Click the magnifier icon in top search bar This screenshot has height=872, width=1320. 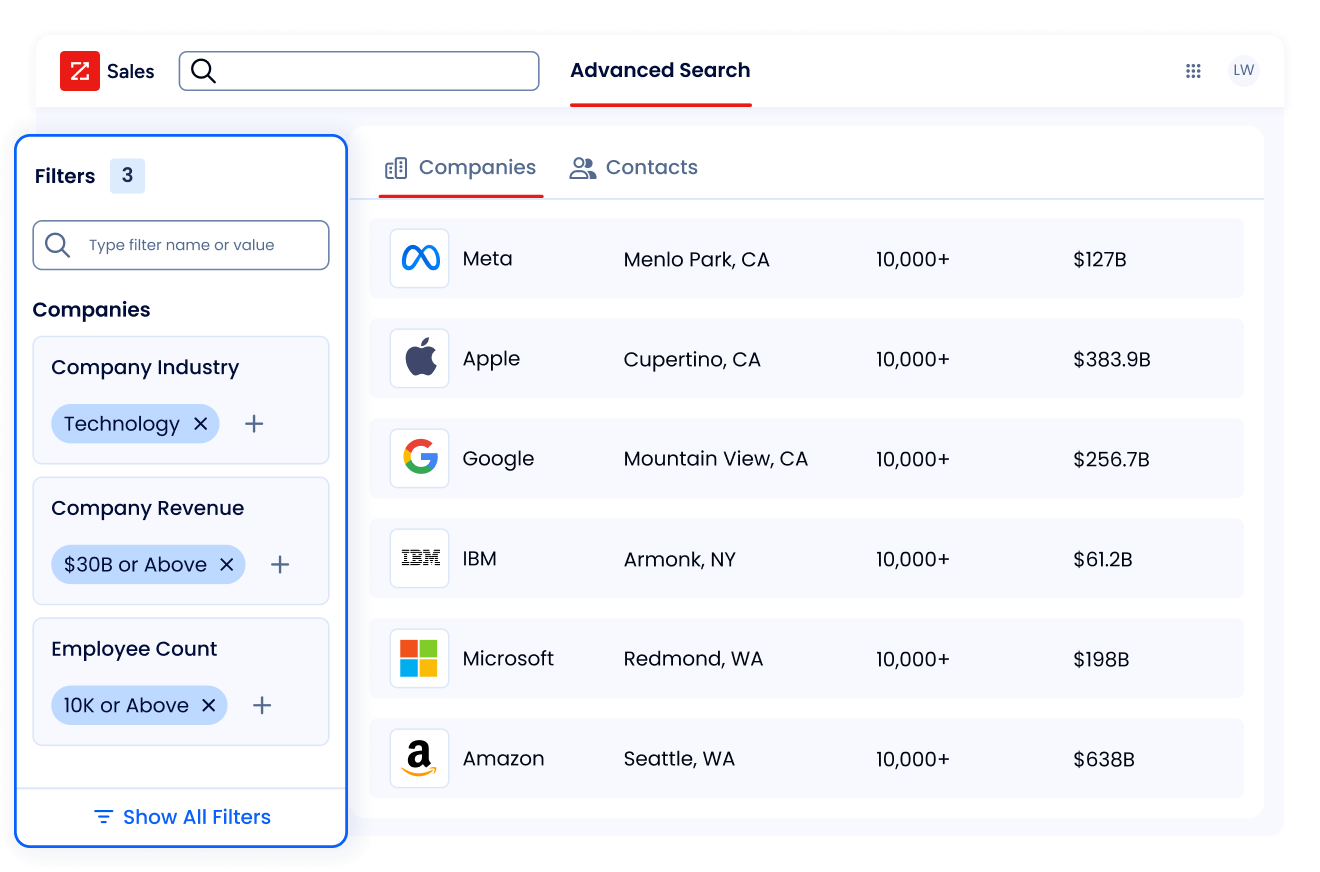pos(203,71)
